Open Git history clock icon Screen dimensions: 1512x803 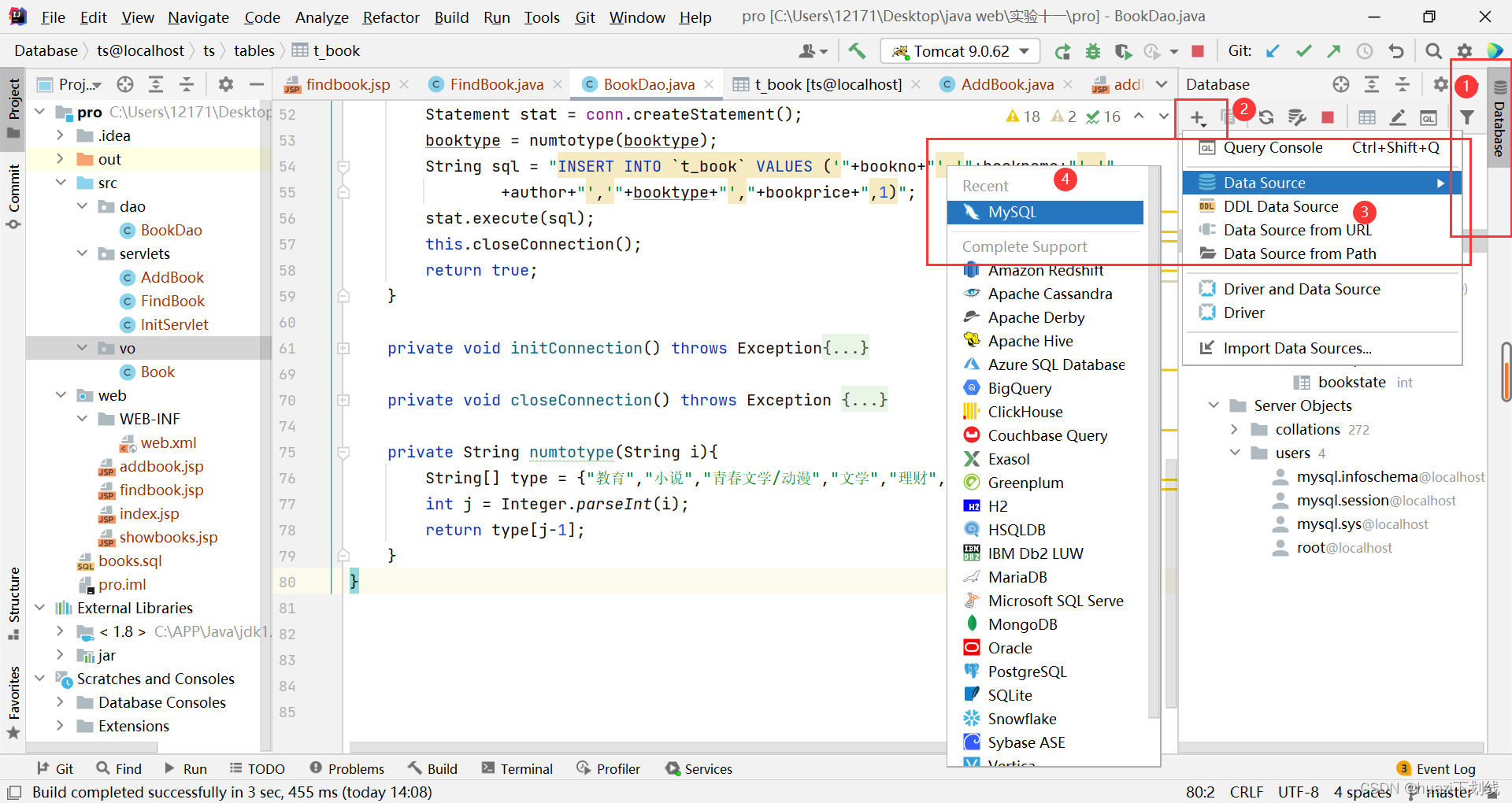pos(1364,51)
